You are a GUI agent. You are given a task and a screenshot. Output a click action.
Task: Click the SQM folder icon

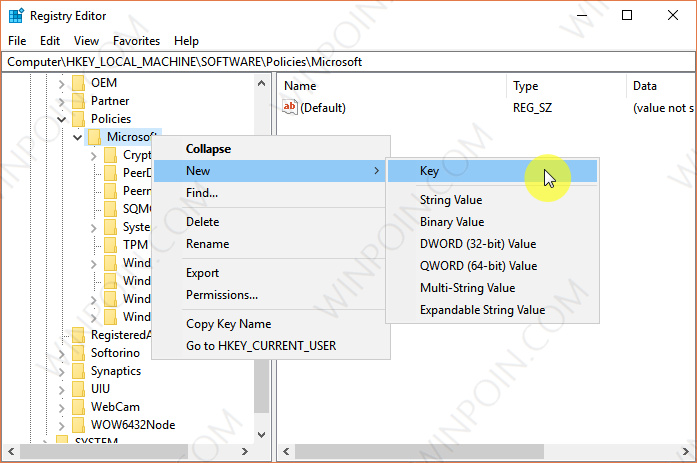pos(110,209)
